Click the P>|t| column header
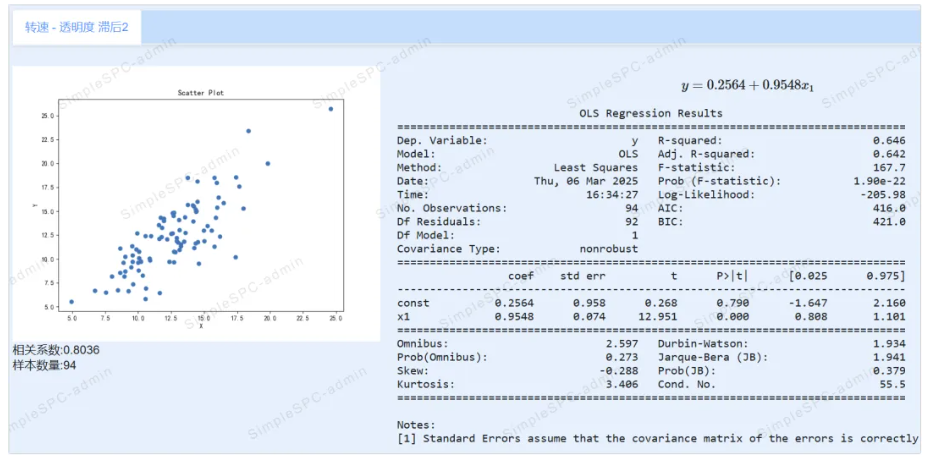 point(731,275)
